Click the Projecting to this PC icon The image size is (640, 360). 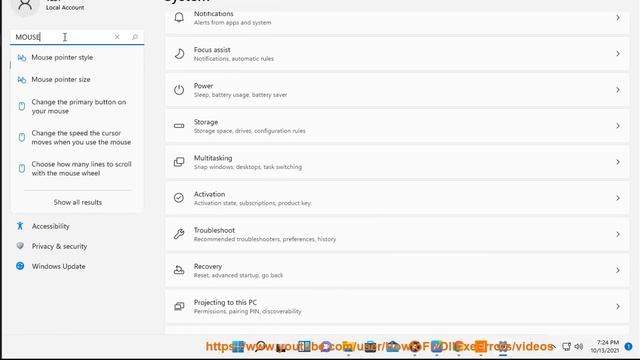(179, 306)
